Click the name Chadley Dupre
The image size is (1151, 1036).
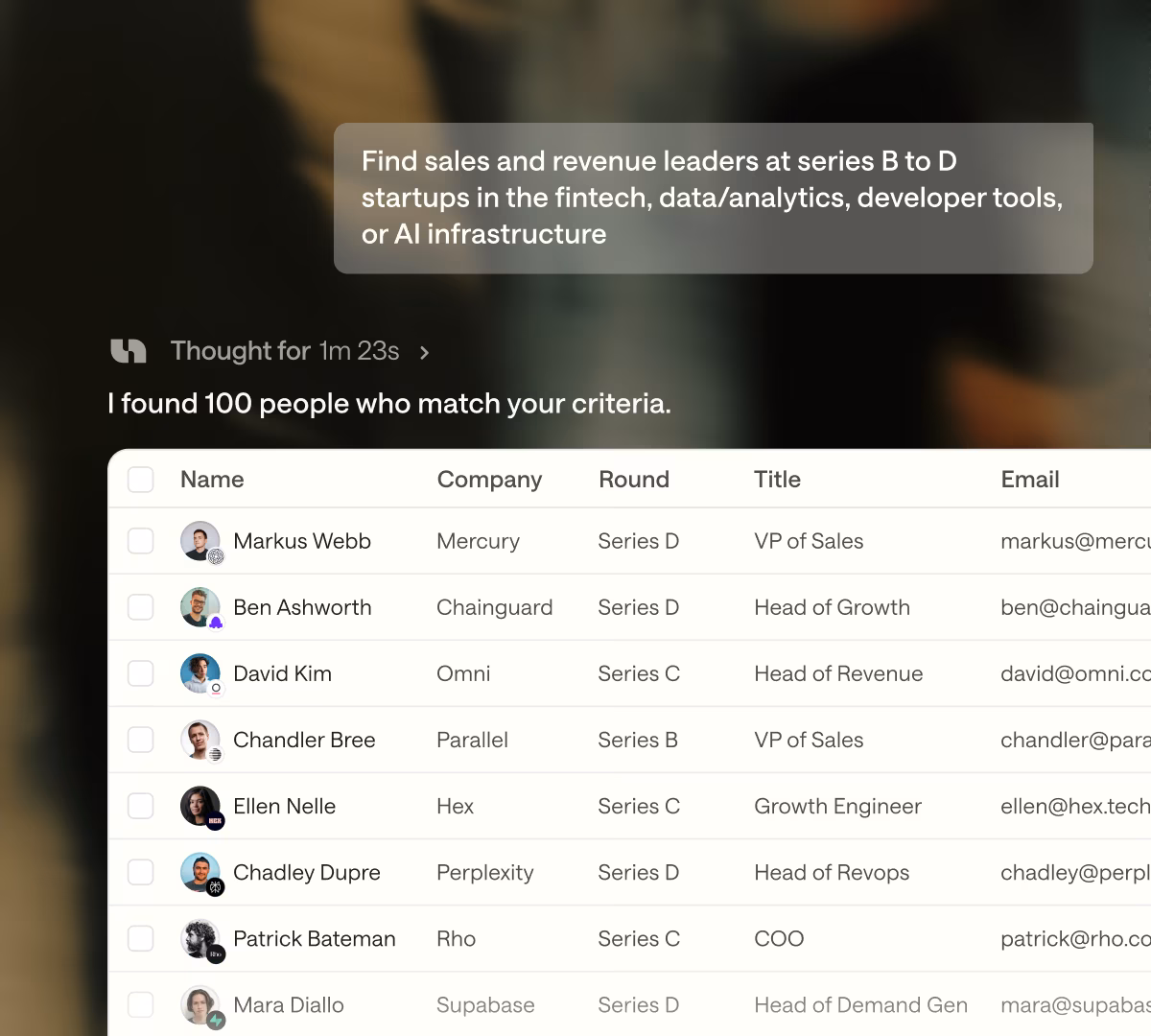tap(307, 872)
